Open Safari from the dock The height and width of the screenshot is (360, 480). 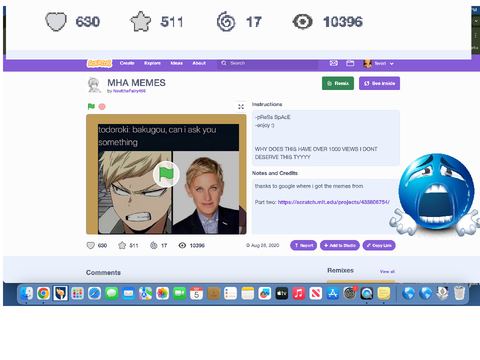(94, 294)
